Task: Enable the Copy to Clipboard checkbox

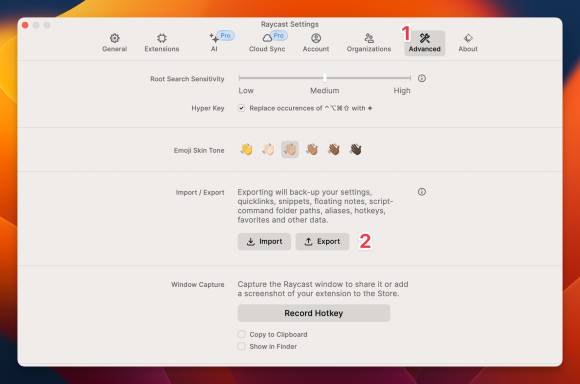Action: click(x=242, y=334)
